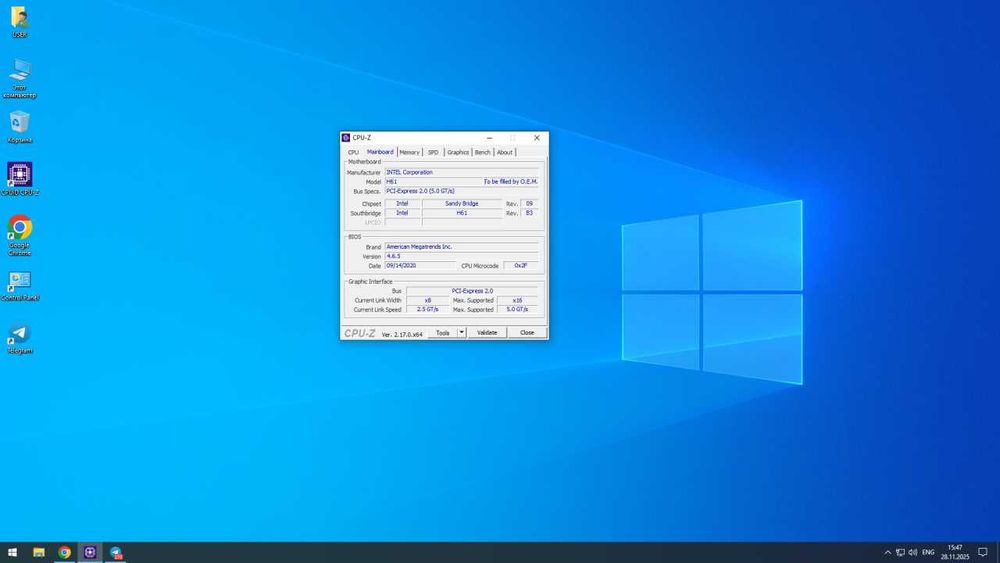
Task: Click the Windows Start button
Action: click(13, 552)
